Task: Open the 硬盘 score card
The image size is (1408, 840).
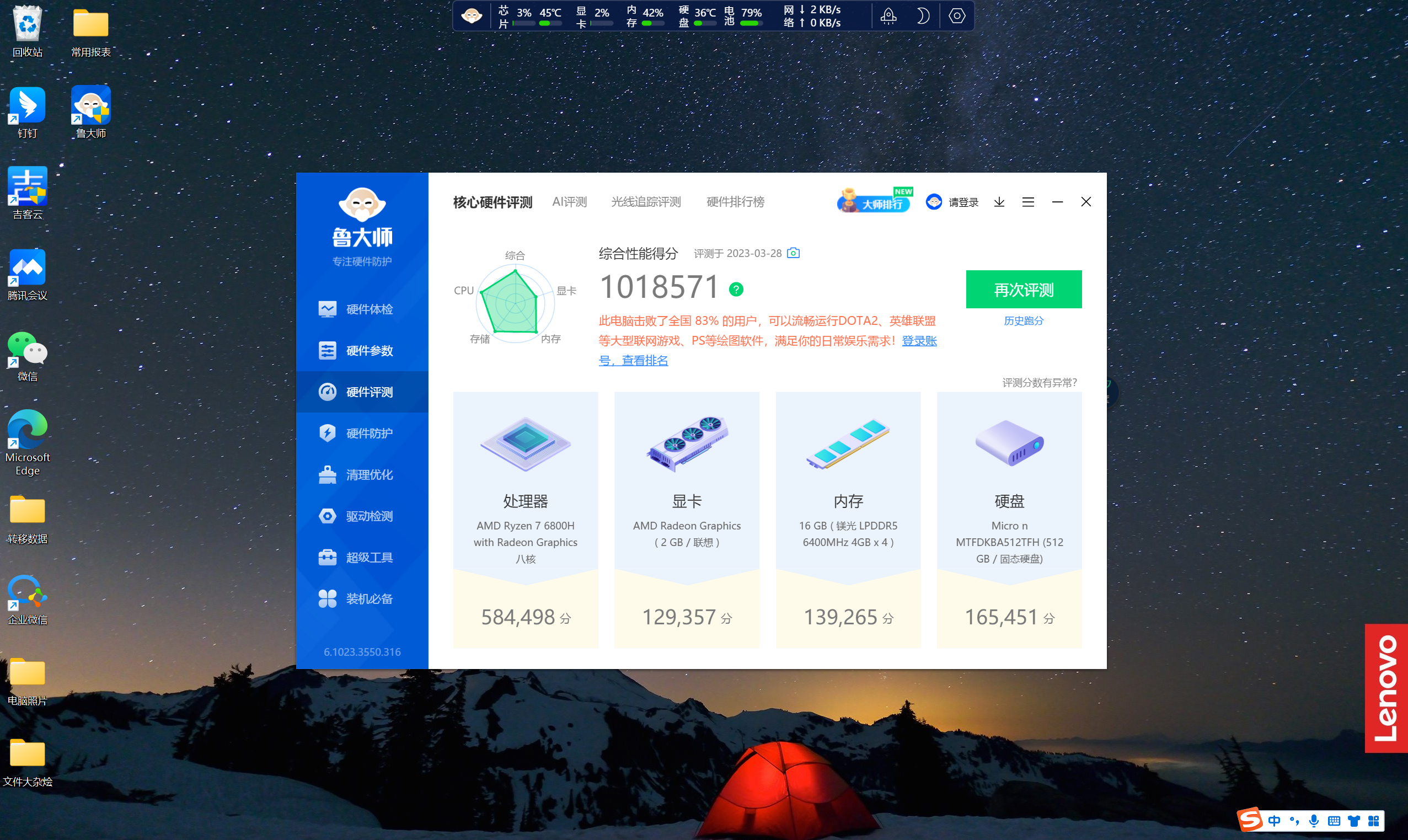Action: tap(1010, 520)
